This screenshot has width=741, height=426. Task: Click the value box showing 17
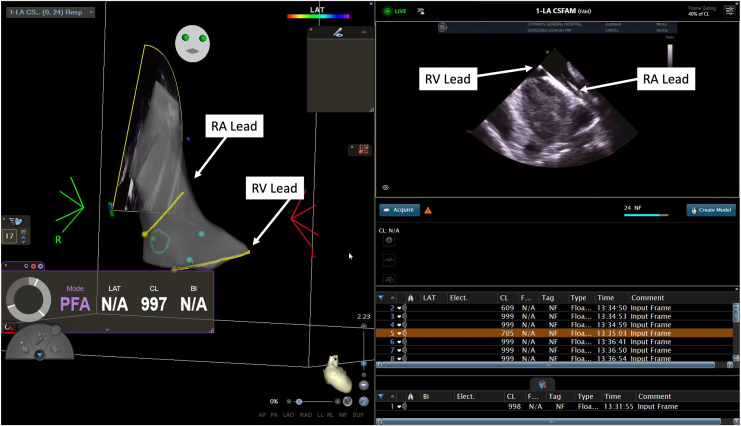[9, 235]
